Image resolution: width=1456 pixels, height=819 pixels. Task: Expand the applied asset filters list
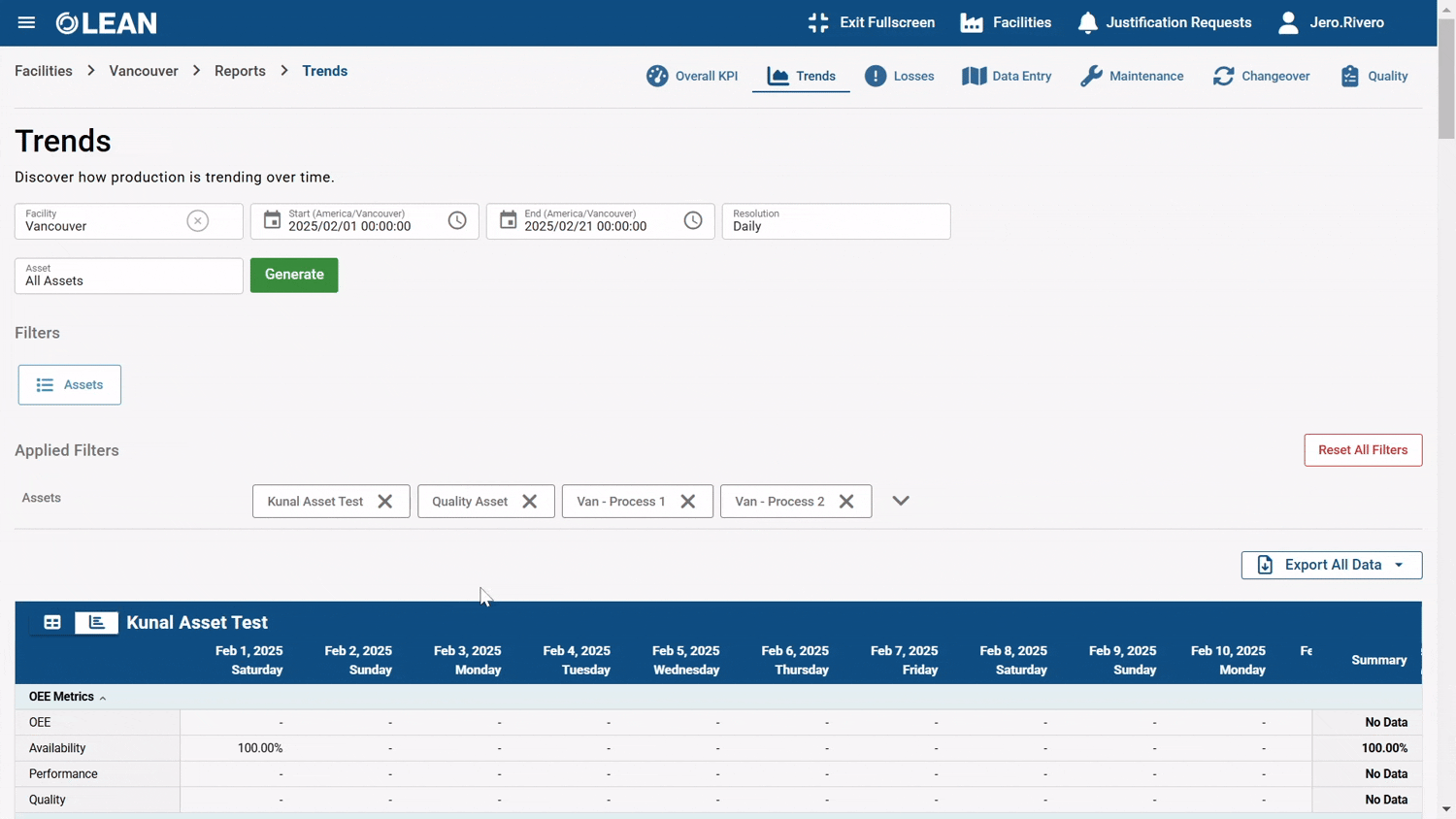(901, 501)
